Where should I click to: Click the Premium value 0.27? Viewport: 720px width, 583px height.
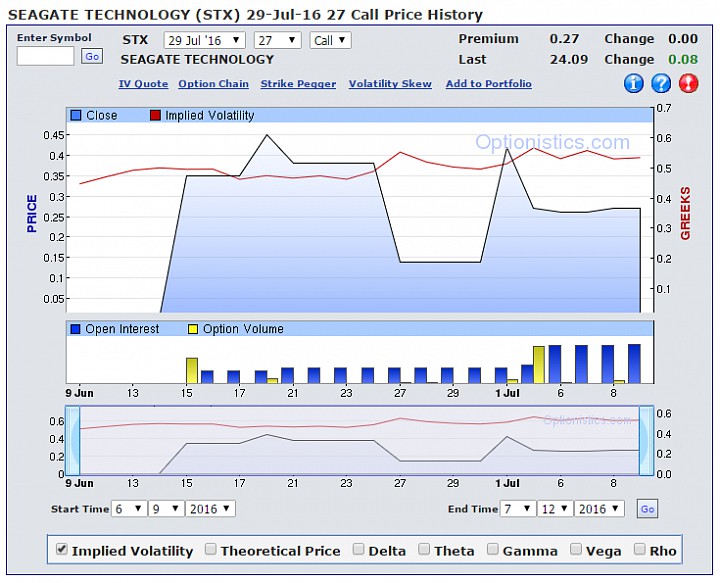[x=564, y=39]
